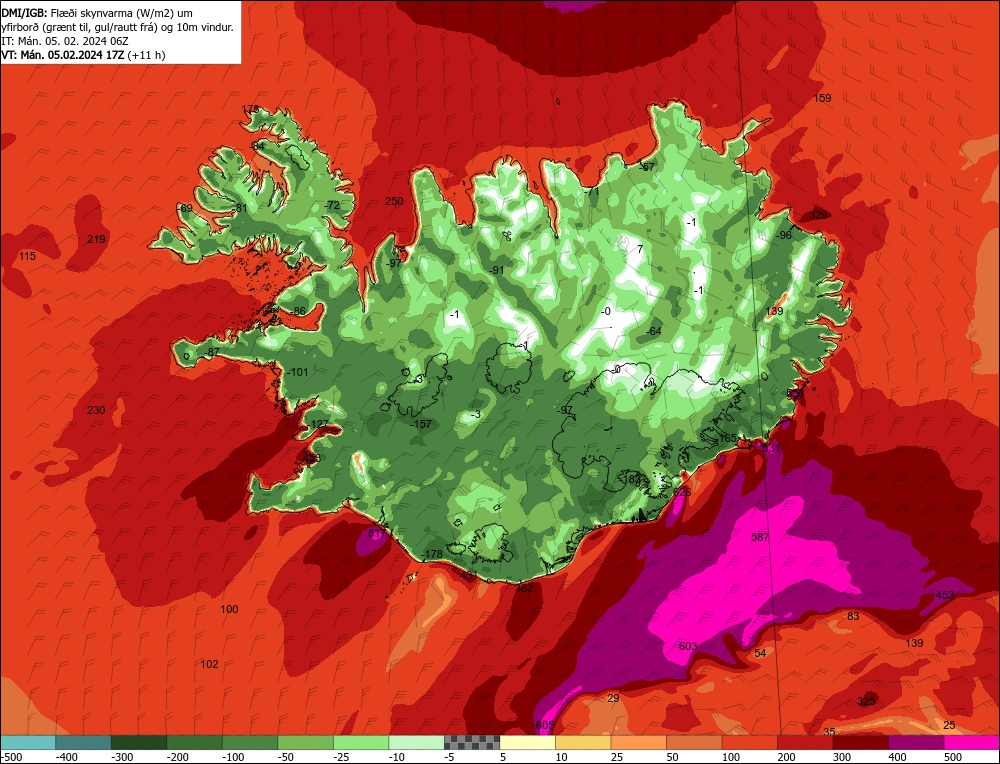Select the light green legend swatch between -25 and -10
Image resolution: width=1000 pixels, height=764 pixels.
(x=361, y=742)
